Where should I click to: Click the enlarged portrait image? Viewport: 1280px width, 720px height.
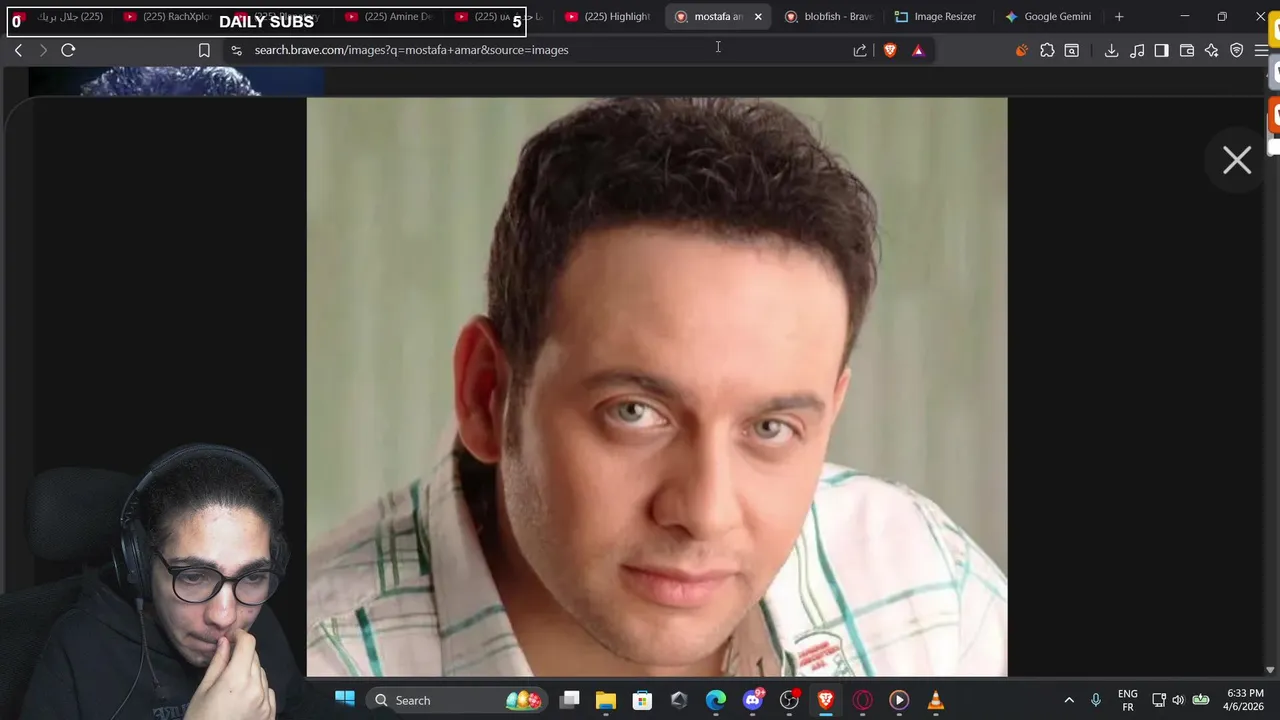point(657,387)
